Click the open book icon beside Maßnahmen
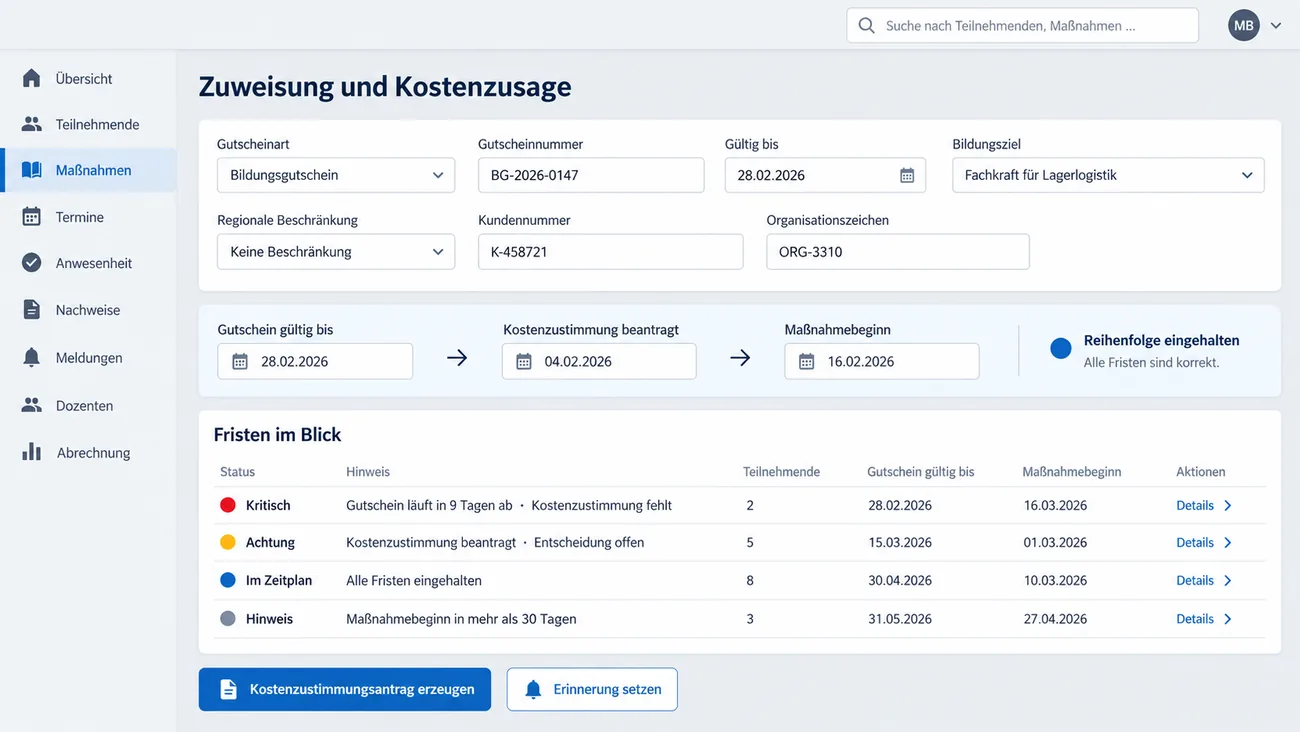1300x732 pixels. tap(32, 170)
